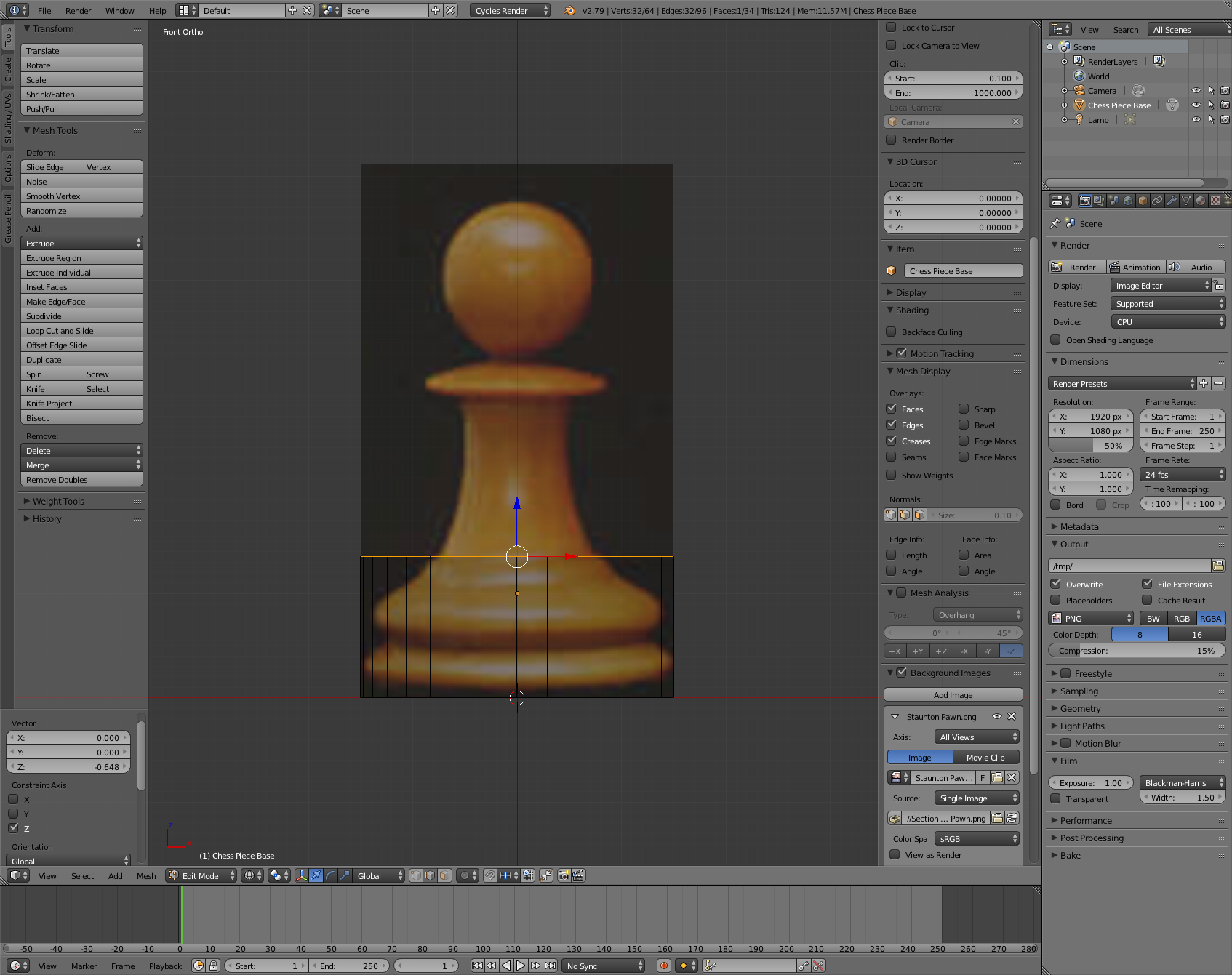Open the Texture properties tab (checker icon)
Screen dimensions: 1232x975
tap(1215, 201)
